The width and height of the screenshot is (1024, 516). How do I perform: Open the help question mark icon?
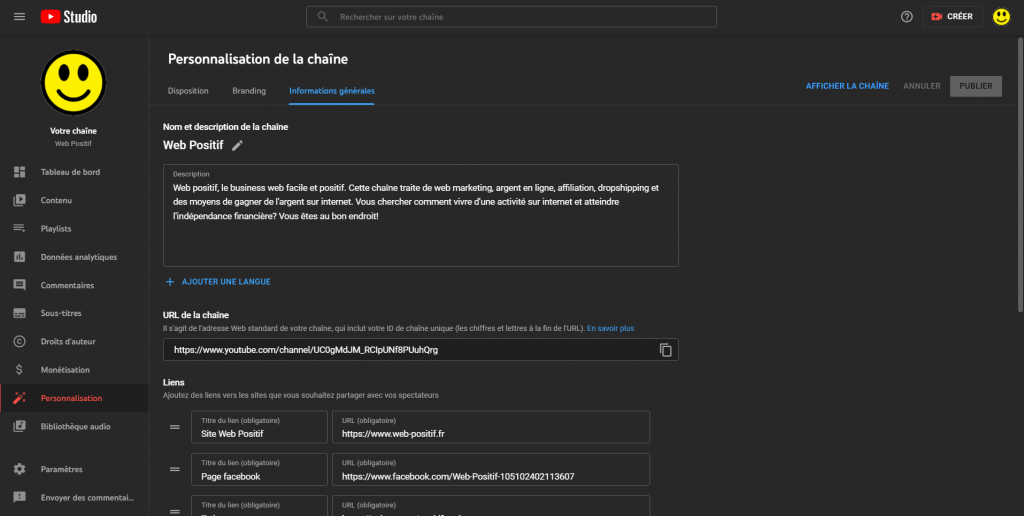pyautogui.click(x=907, y=16)
